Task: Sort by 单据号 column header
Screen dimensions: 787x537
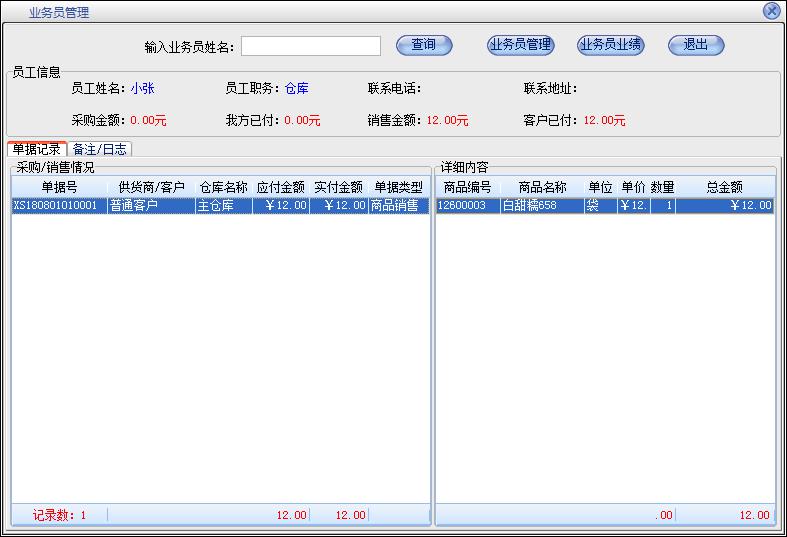Action: tap(59, 187)
